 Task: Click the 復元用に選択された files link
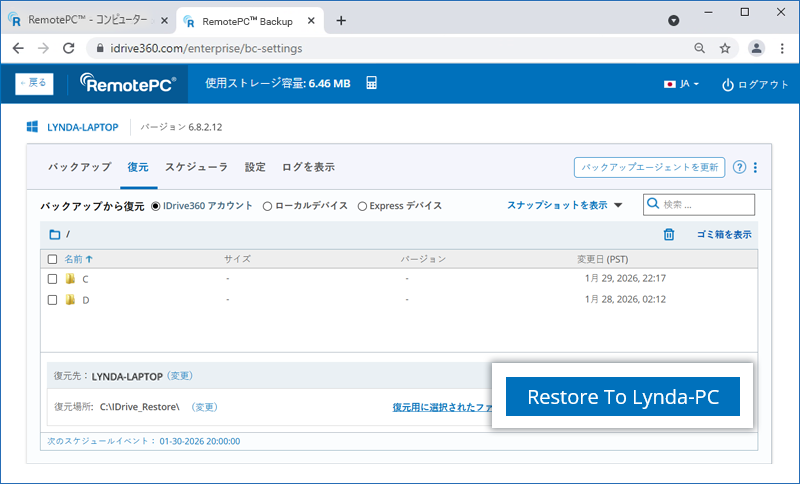(x=442, y=407)
